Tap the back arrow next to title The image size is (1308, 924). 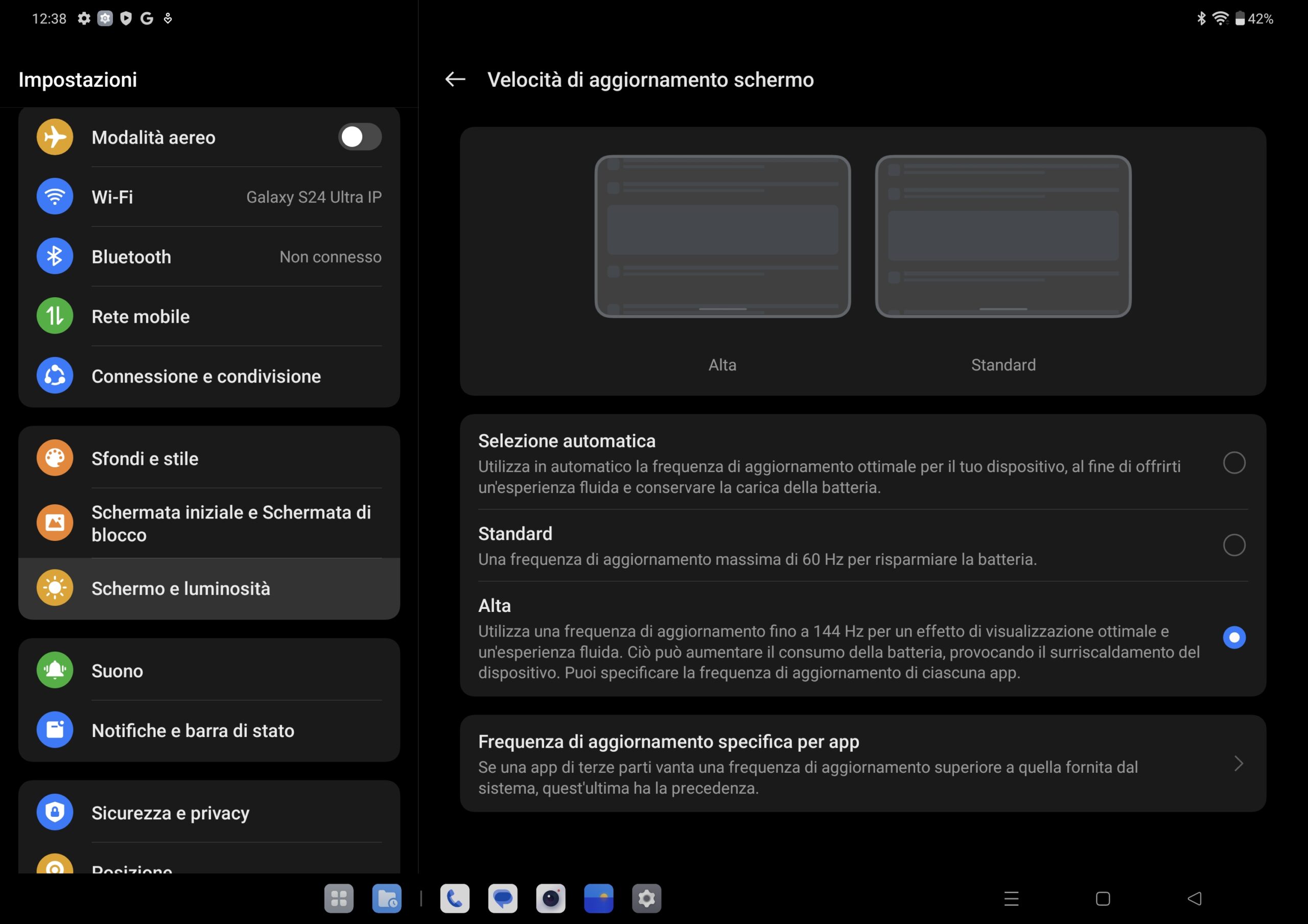[455, 79]
